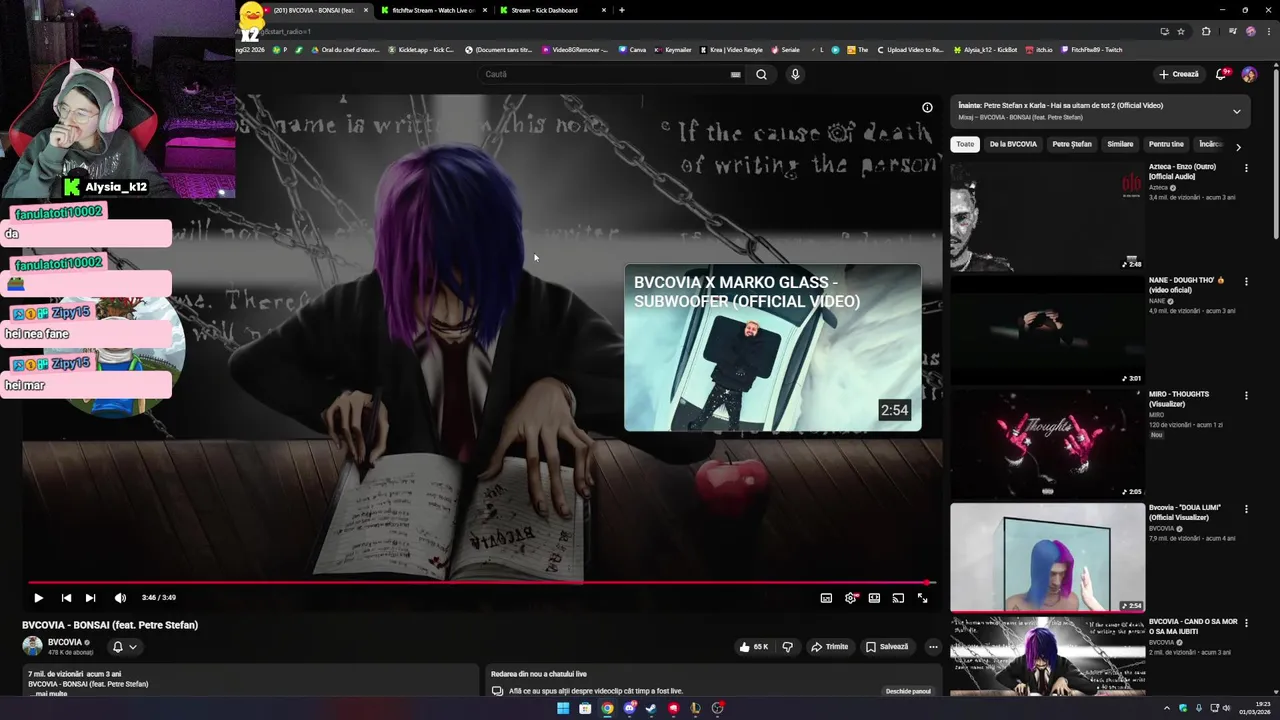1280x720 pixels.
Task: Start voice search with the microphone
Action: (795, 74)
